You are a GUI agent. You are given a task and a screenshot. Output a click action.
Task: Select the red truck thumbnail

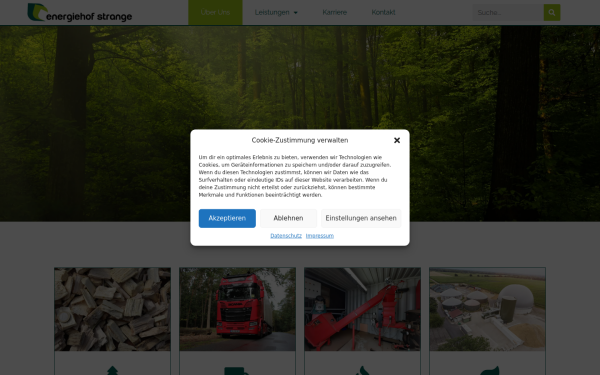click(237, 309)
